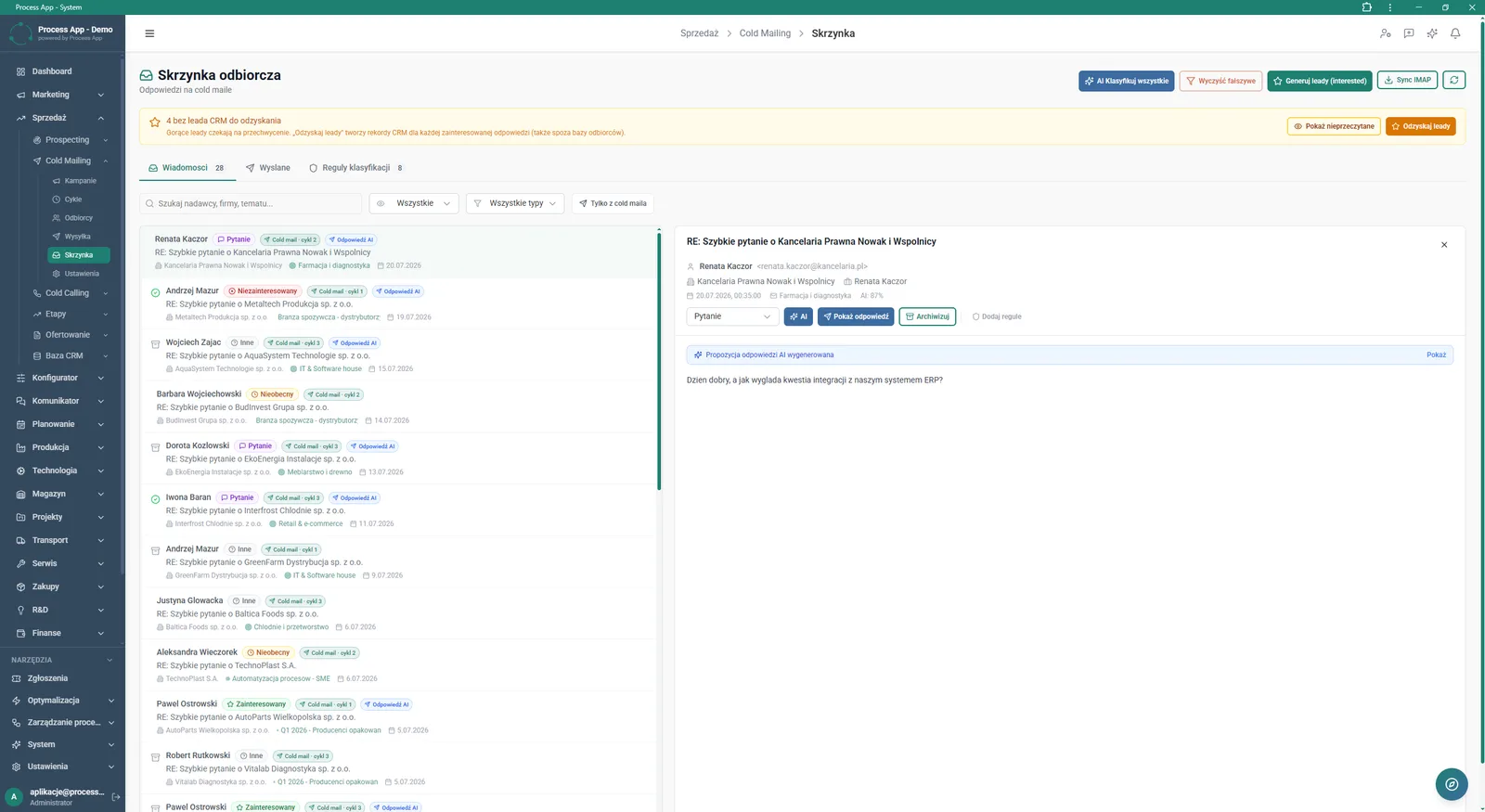The width and height of the screenshot is (1485, 812).
Task: Open the compass help bubble icon
Action: click(1452, 784)
